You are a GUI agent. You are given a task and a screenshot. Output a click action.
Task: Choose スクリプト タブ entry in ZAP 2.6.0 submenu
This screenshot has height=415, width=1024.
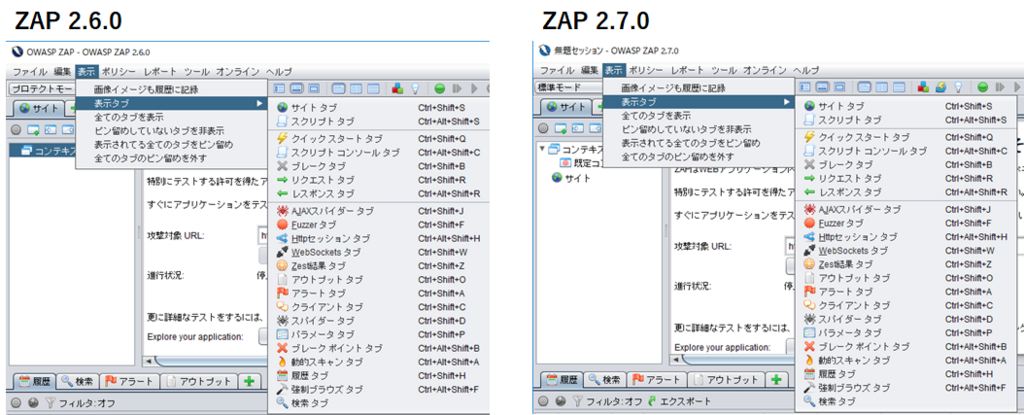point(378,122)
